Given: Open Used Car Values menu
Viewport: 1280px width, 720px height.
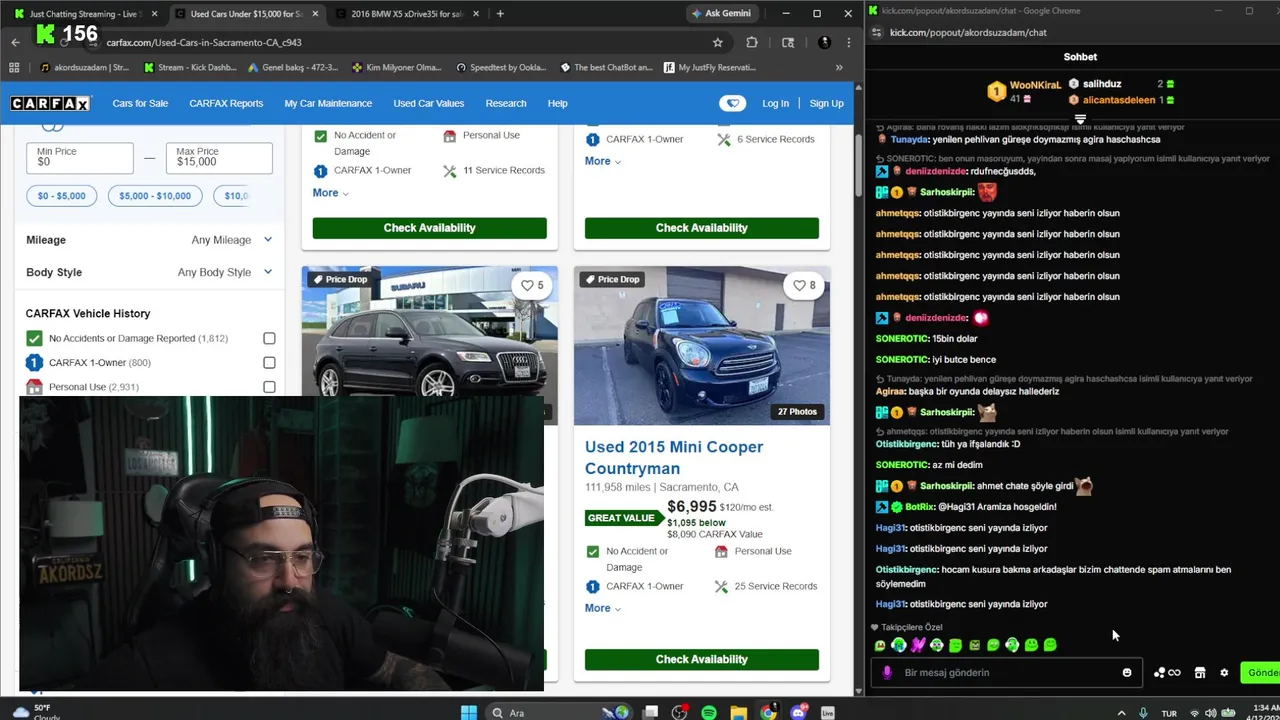Looking at the screenshot, I should click(x=428, y=103).
